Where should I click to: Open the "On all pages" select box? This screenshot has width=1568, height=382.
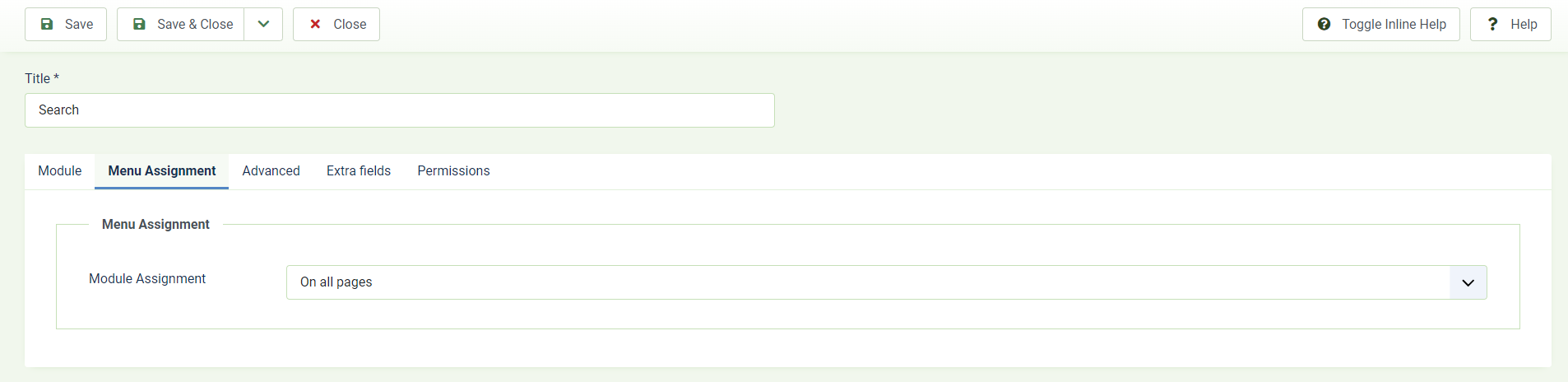click(886, 282)
